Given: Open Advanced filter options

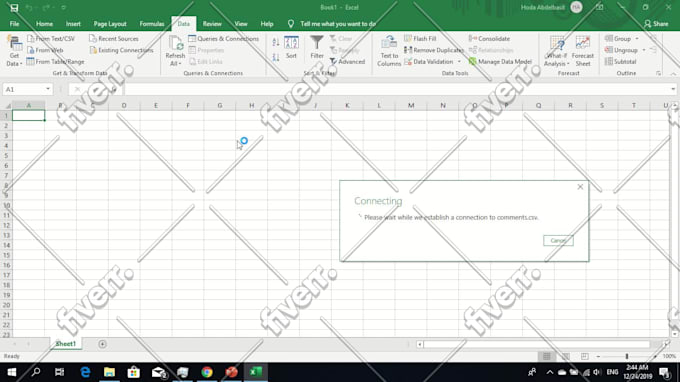Looking at the screenshot, I should point(347,62).
